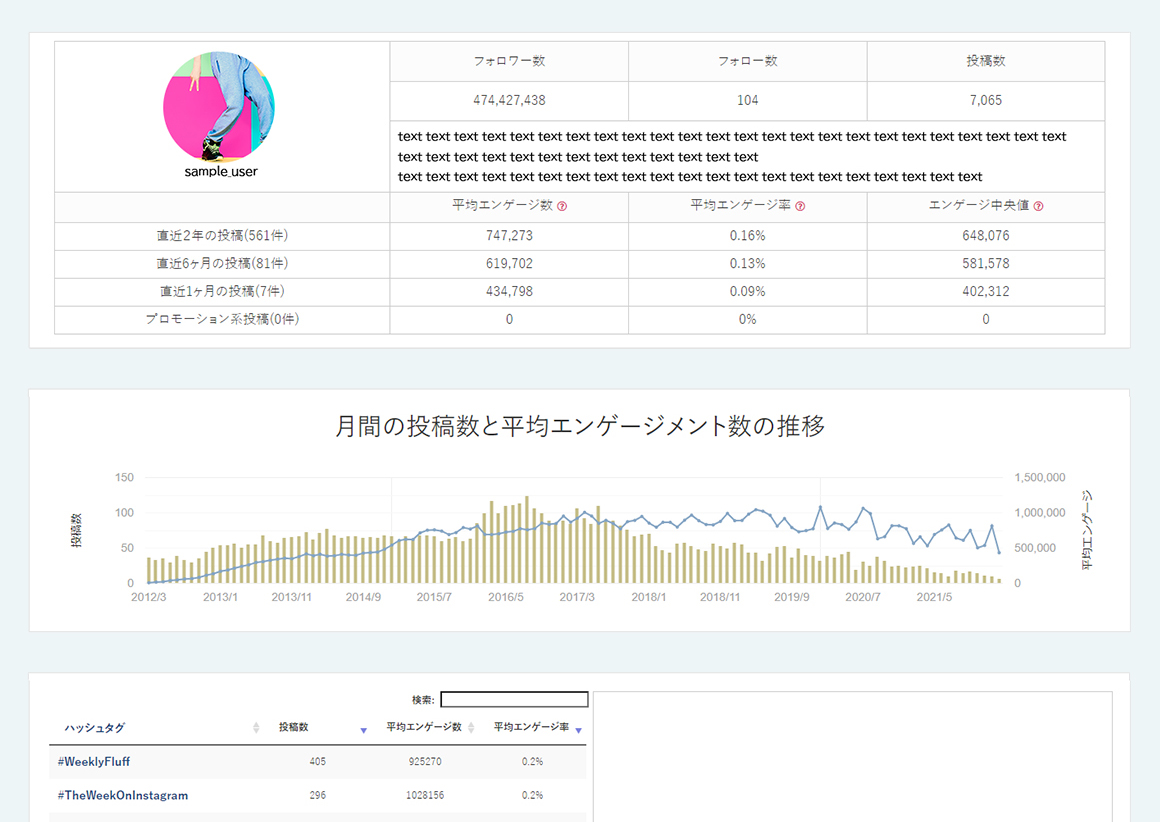Viewport: 1160px width, 822px height.
Task: Click y-axis label 1,500,000
Action: [1040, 478]
